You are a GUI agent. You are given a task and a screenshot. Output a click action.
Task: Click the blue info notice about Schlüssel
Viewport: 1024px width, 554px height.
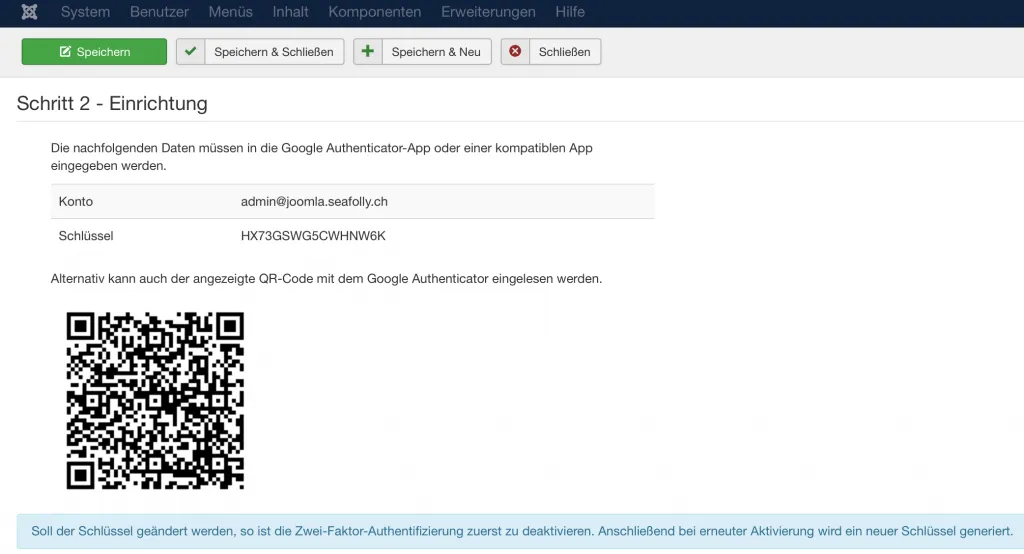tap(520, 531)
